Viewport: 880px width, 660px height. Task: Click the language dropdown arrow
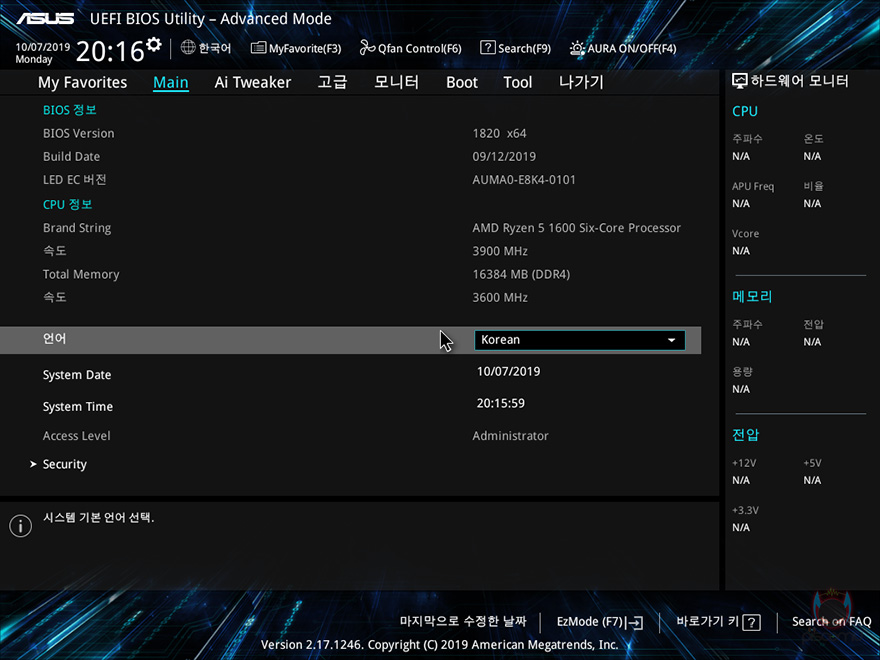pyautogui.click(x=671, y=340)
